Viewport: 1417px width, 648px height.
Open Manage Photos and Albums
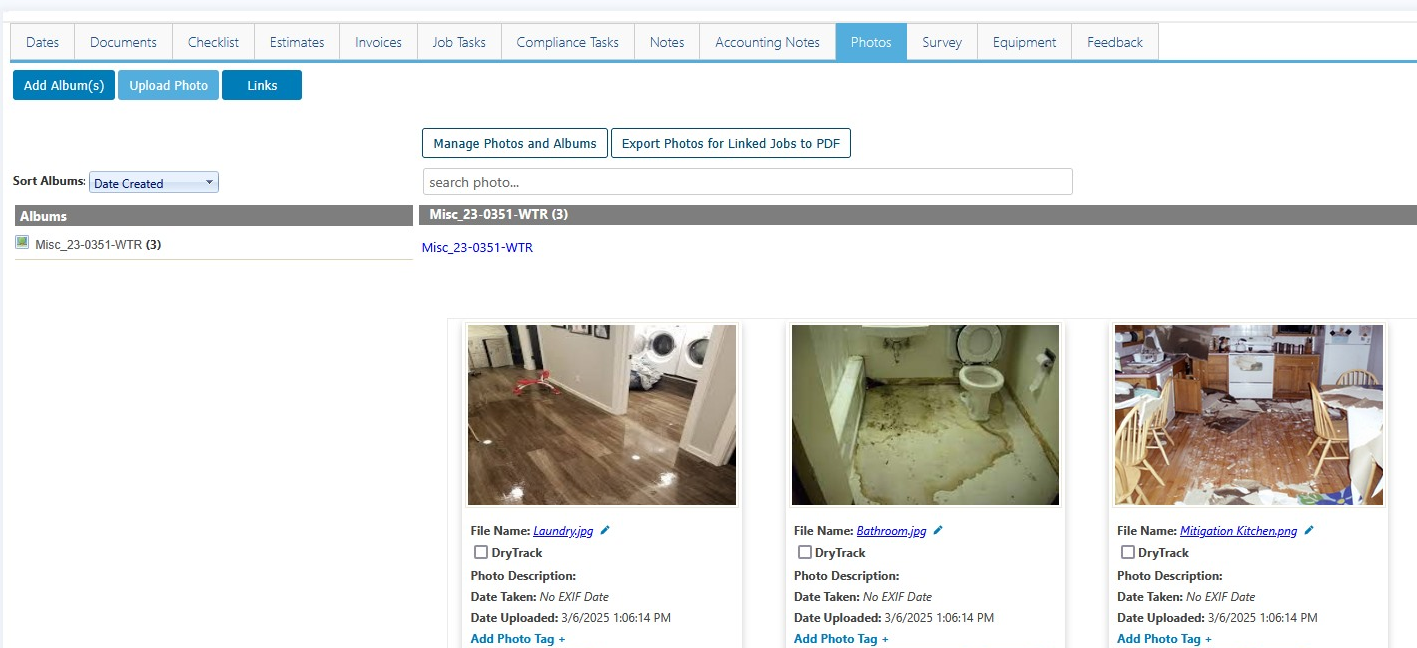tap(515, 143)
